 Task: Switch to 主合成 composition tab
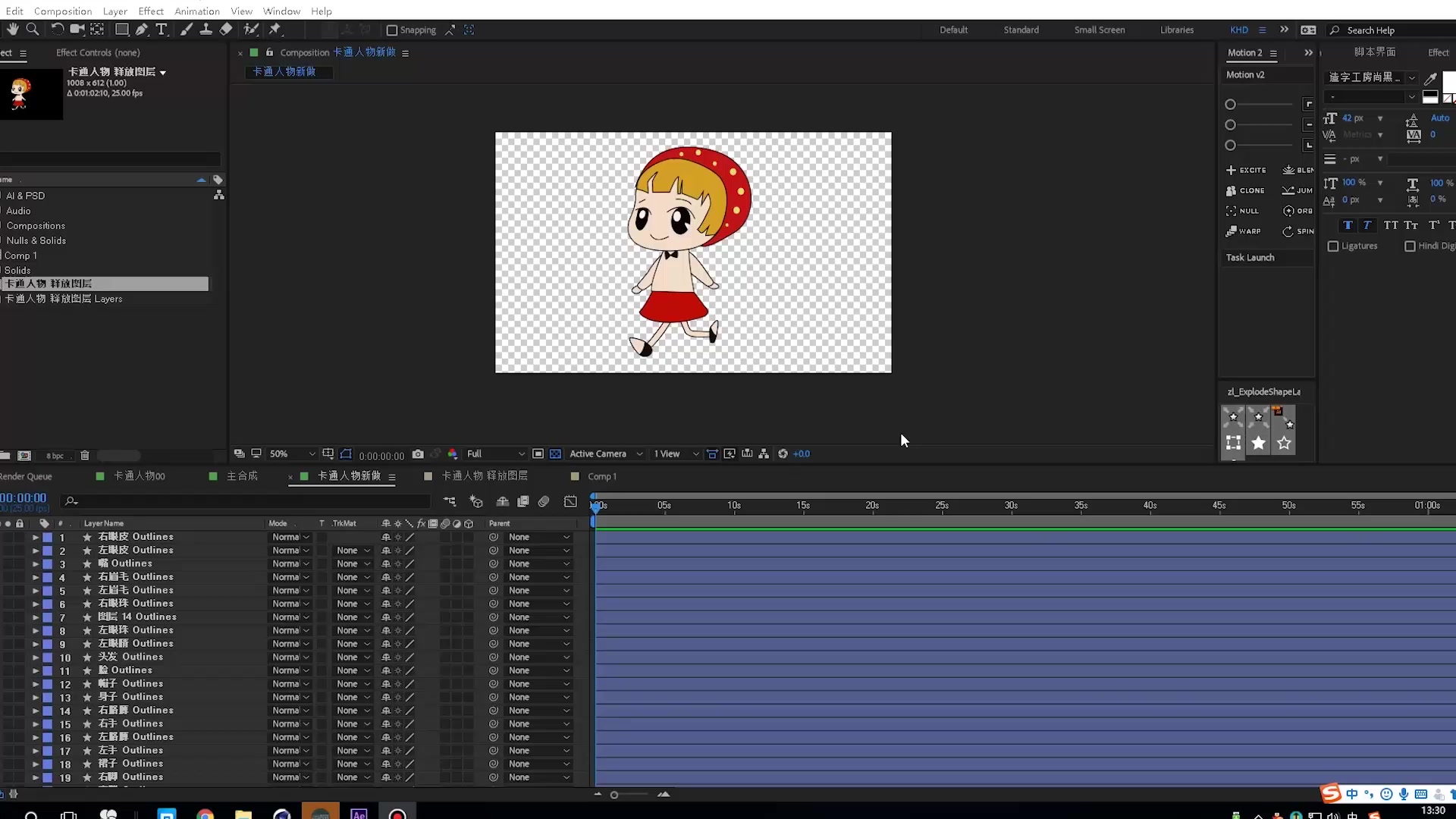(x=242, y=476)
